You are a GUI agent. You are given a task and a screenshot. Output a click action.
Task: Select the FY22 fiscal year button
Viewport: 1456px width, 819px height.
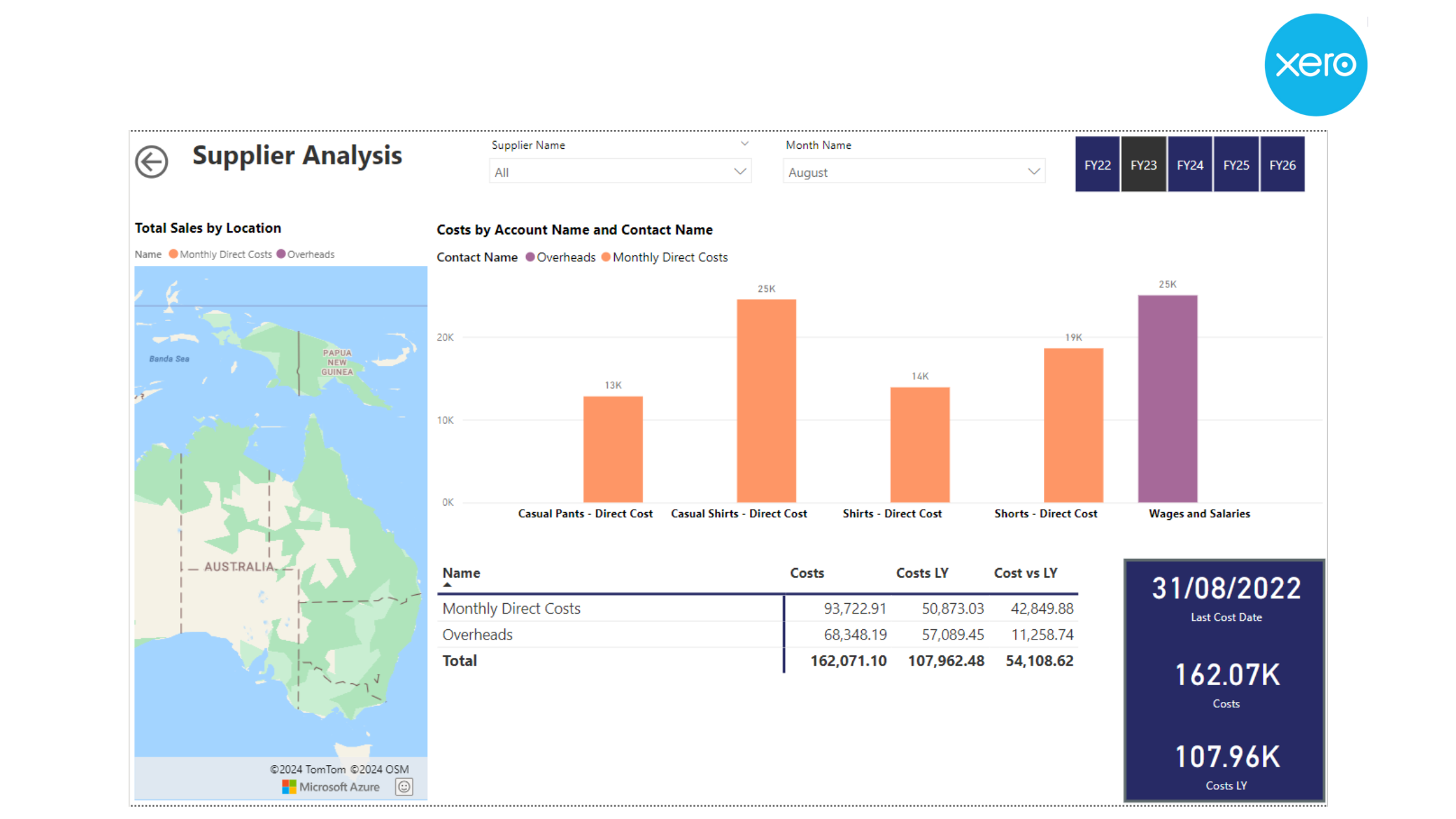click(1097, 165)
